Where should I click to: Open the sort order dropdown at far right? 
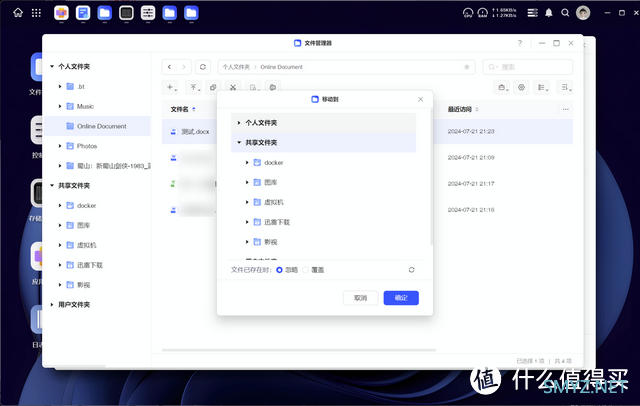[566, 87]
